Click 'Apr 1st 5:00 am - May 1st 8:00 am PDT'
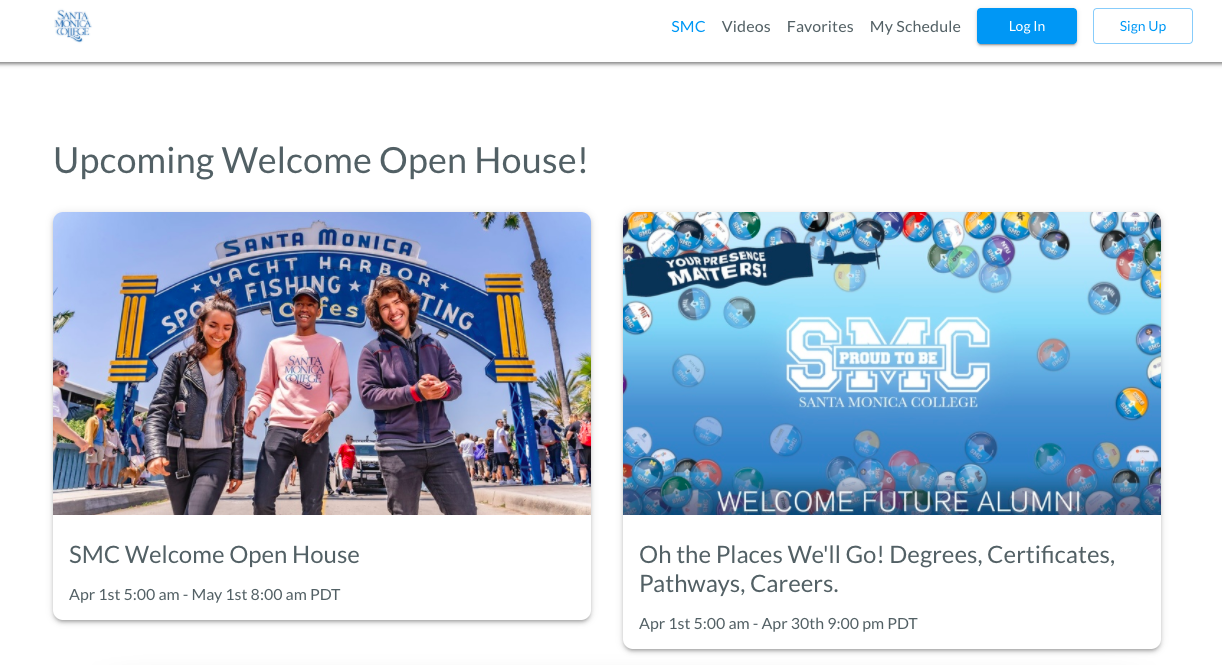Viewport: 1222px width, 665px height. 205,594
